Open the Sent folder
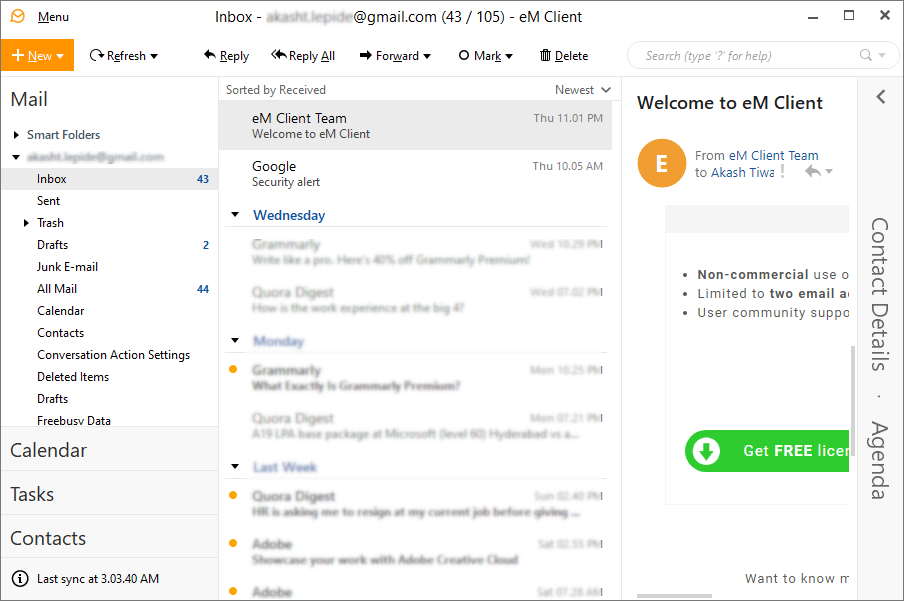904x601 pixels. click(x=48, y=201)
